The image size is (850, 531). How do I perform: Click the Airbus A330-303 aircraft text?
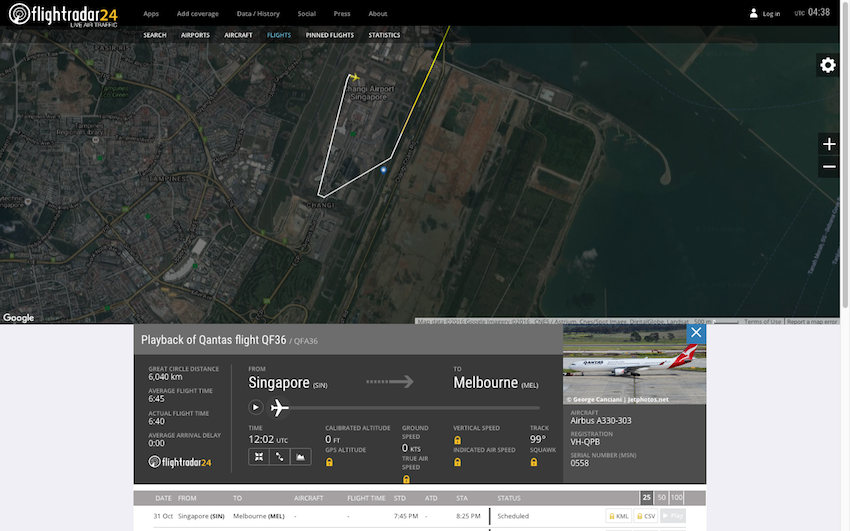click(601, 420)
